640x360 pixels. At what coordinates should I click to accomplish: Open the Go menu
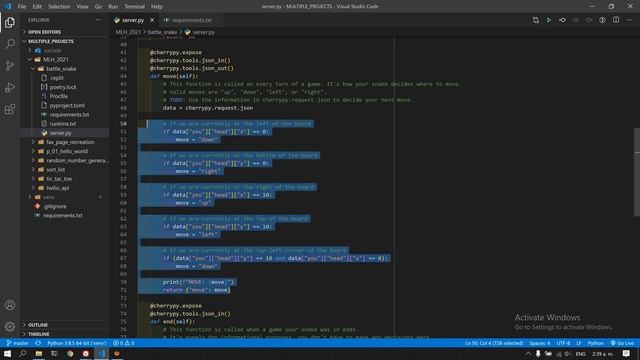click(98, 7)
